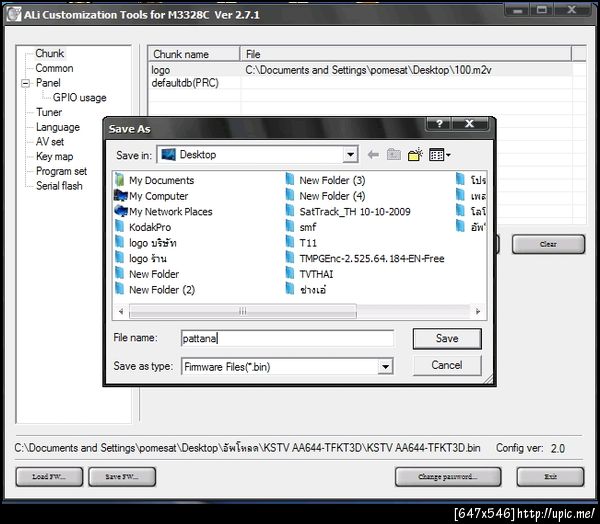Select the logo ร้าน folder
The width and height of the screenshot is (600, 524).
point(141,258)
